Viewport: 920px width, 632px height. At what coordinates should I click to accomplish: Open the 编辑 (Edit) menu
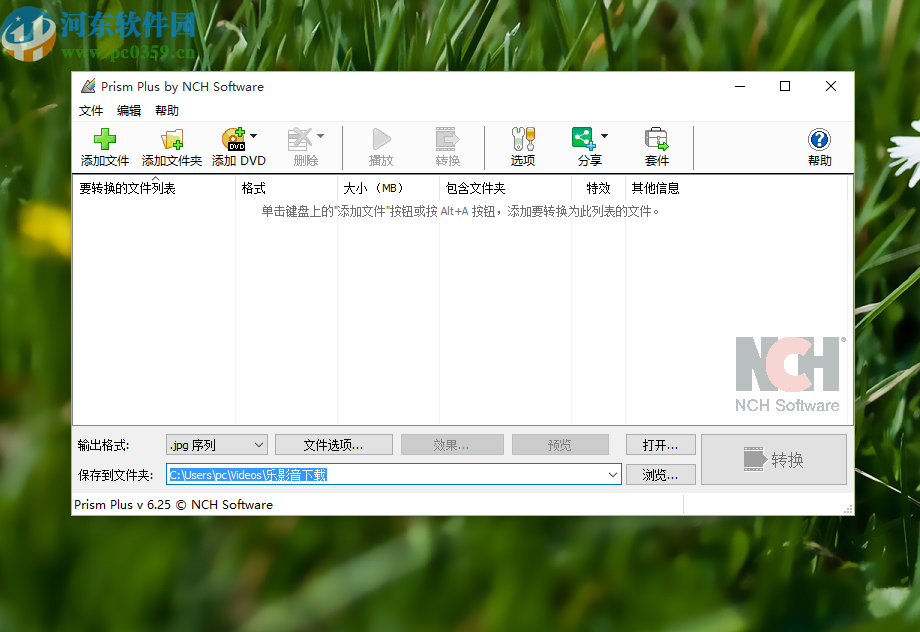(129, 110)
